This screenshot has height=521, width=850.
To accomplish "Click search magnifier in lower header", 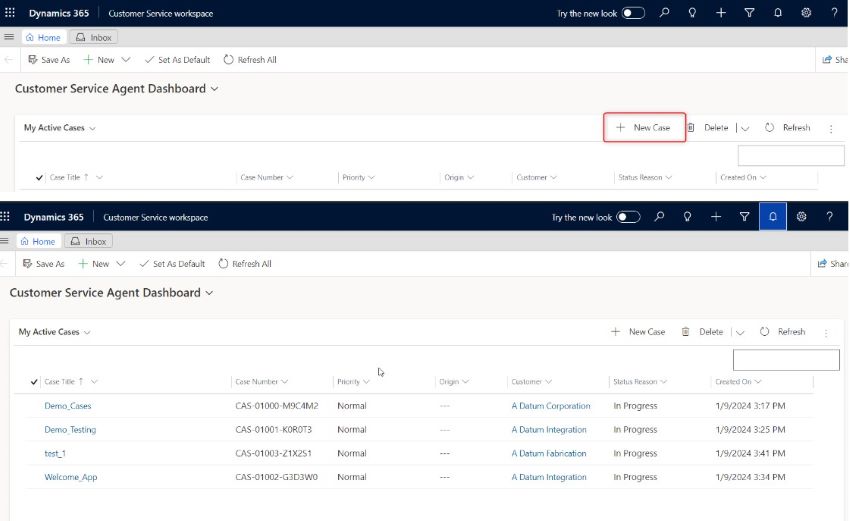I will coord(659,217).
